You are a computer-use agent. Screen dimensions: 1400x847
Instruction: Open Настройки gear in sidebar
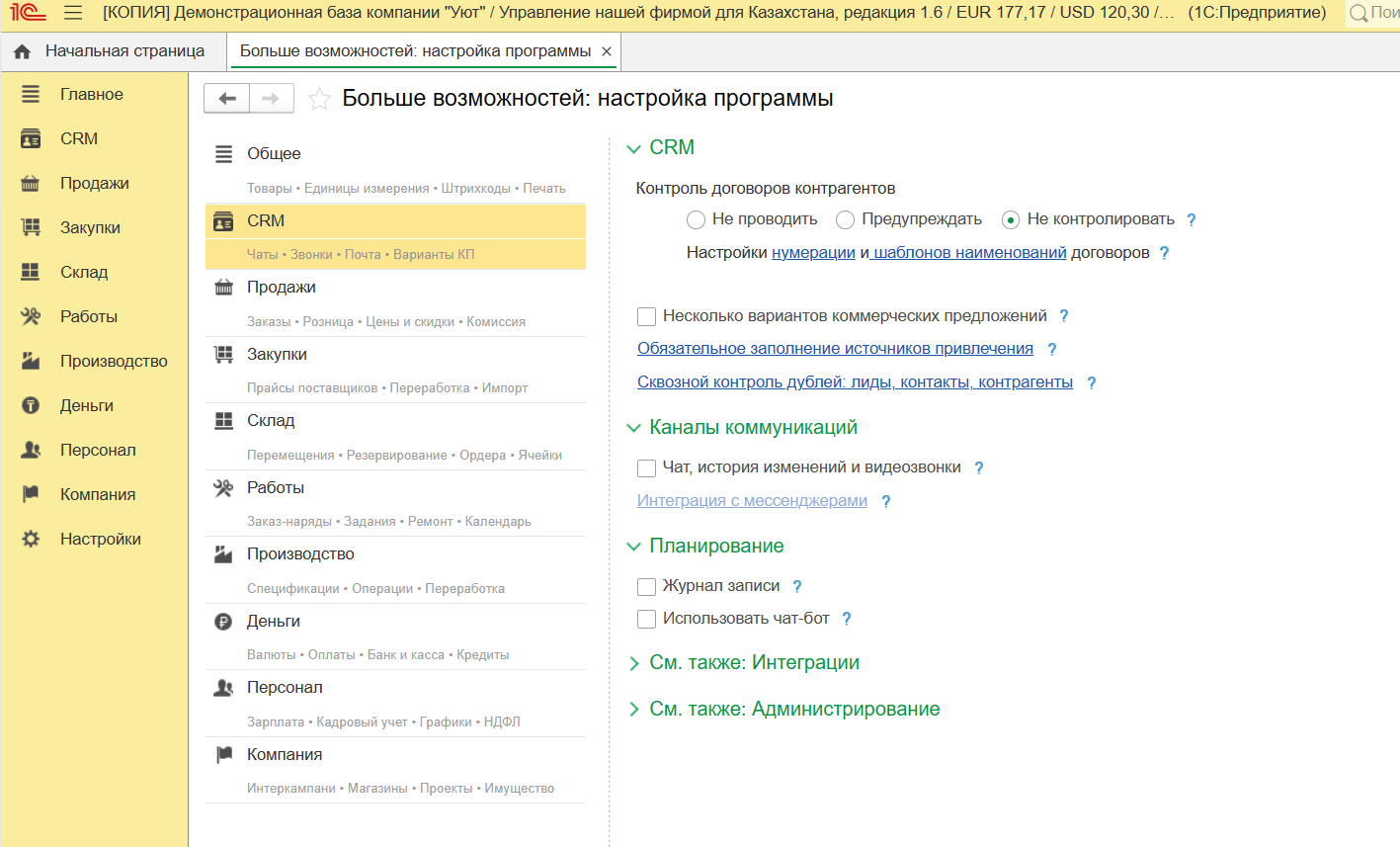point(100,540)
